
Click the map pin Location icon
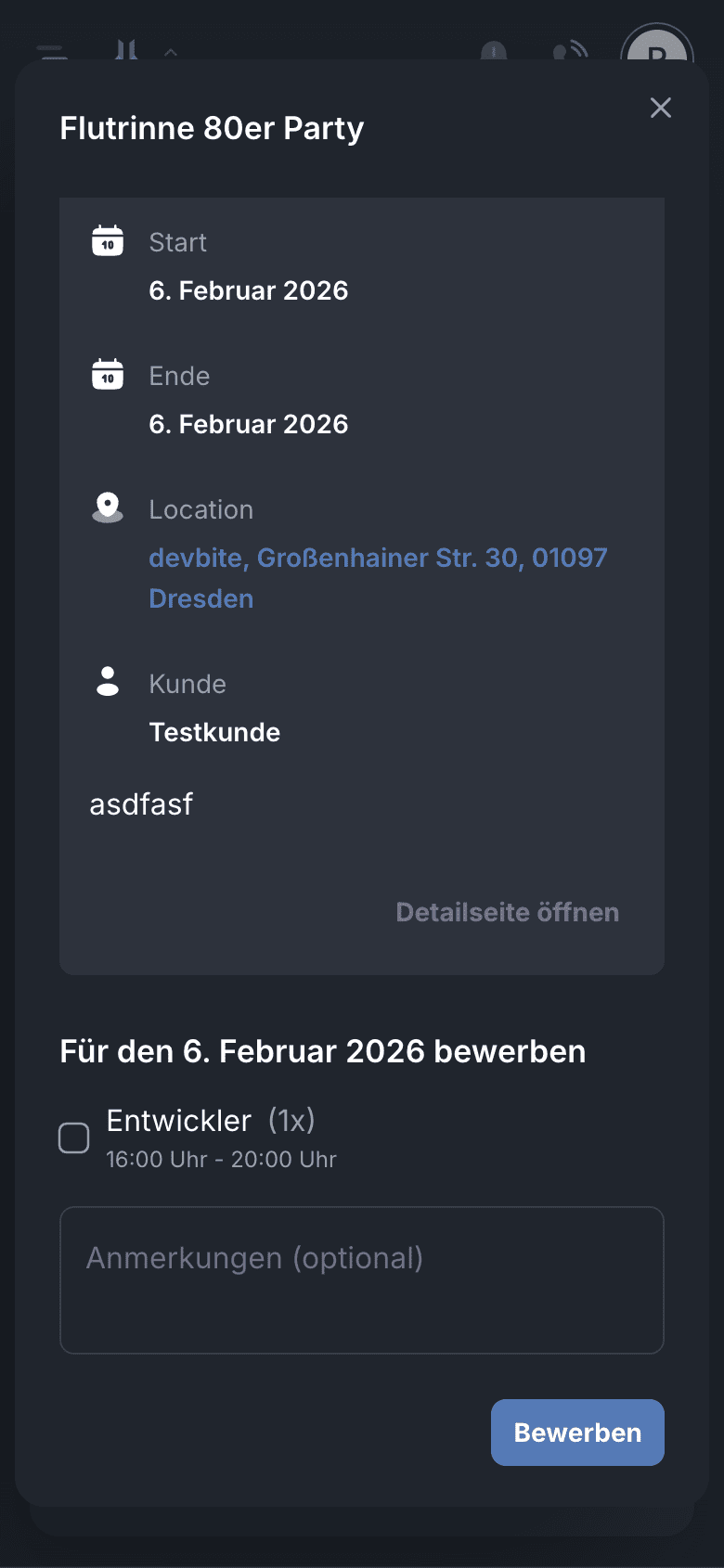coord(108,508)
